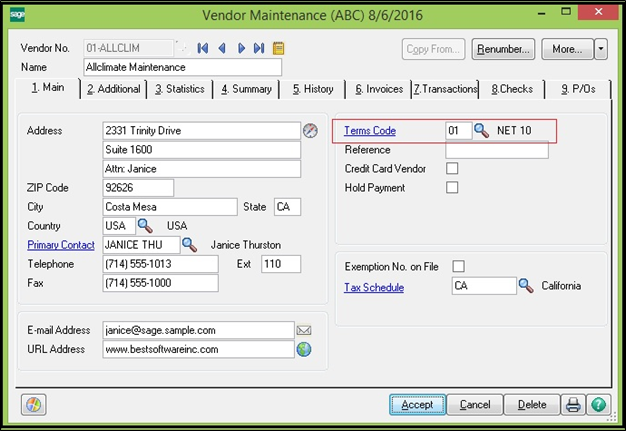Screen dimensions: 634x431
Task: Click the Ext field
Action: 281,264
